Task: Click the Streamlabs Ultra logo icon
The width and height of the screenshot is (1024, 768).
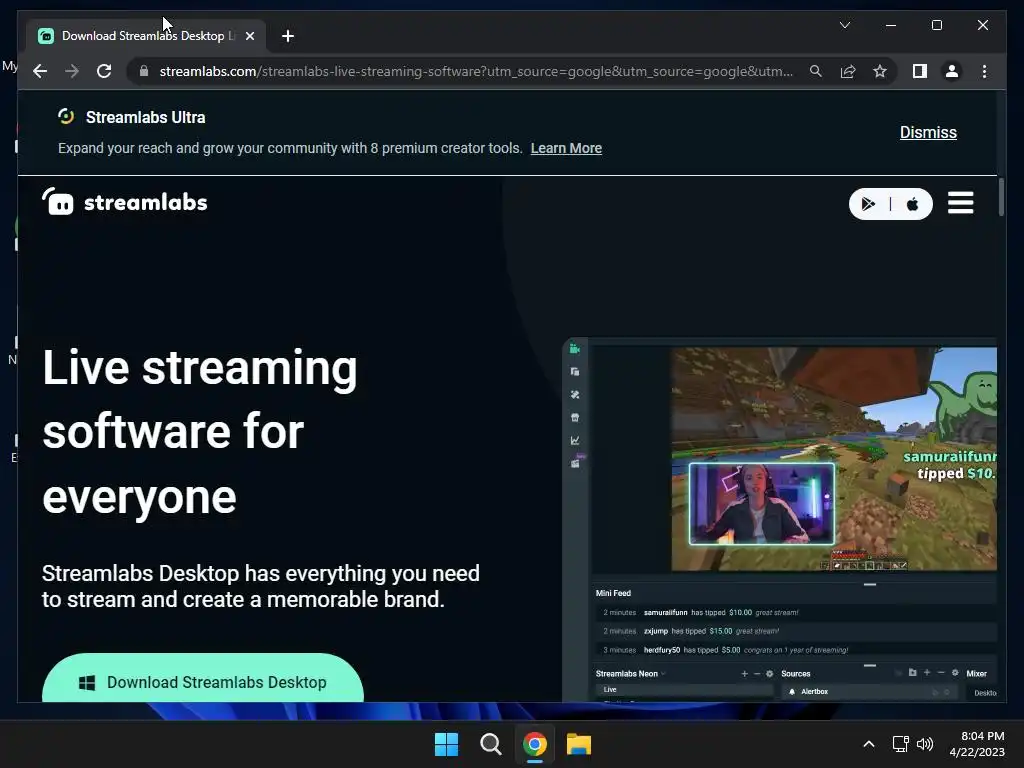Action: tap(66, 116)
